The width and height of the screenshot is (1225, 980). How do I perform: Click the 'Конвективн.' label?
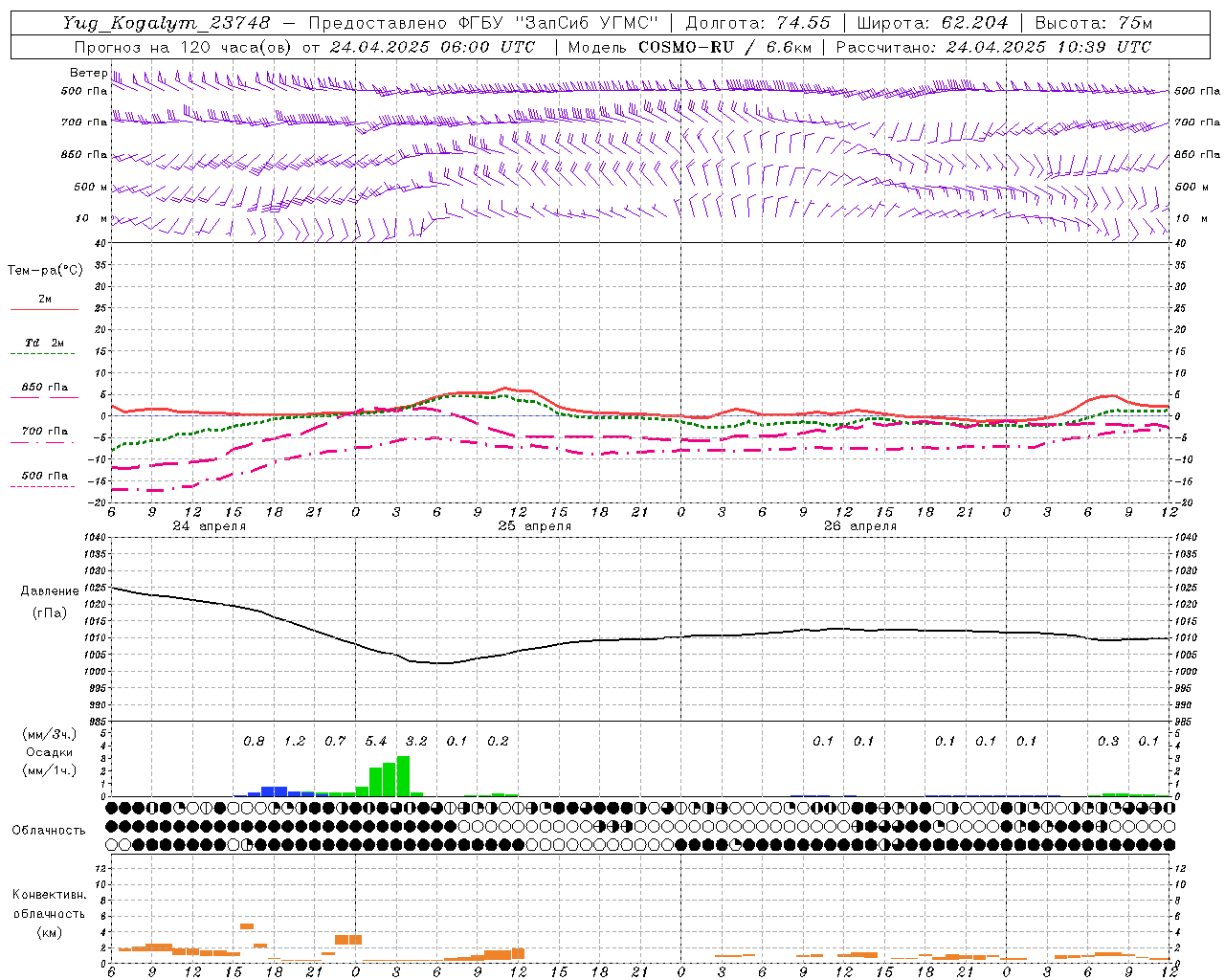pos(49,895)
